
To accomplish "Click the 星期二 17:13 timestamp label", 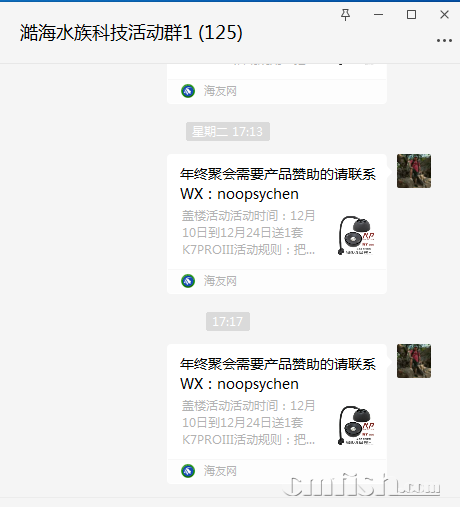I will (228, 131).
